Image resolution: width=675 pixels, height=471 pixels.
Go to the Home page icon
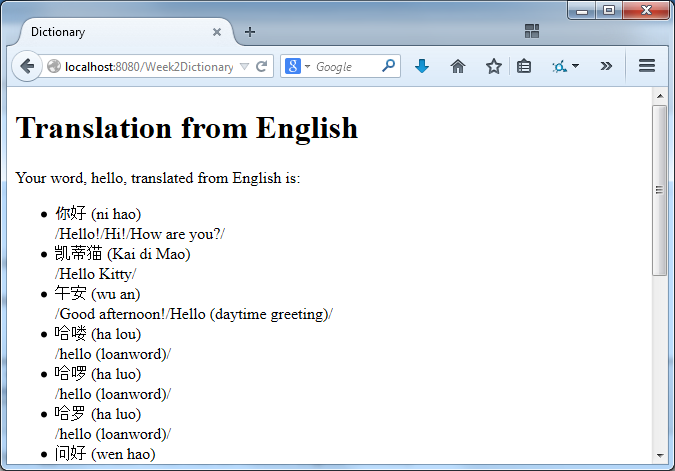tap(458, 66)
